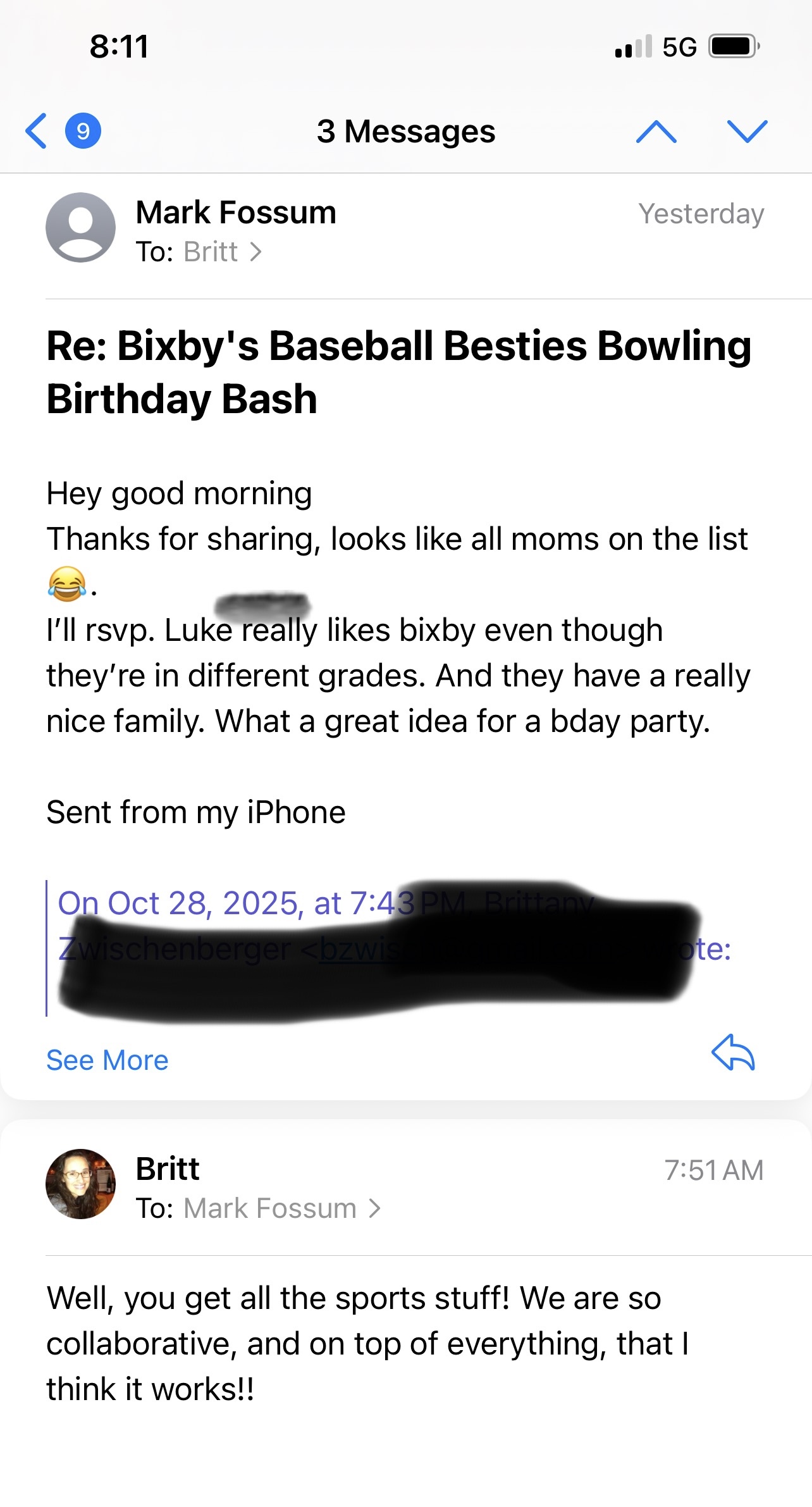
Task: Expand recipient details next to "To: Britt"
Action: click(x=255, y=252)
